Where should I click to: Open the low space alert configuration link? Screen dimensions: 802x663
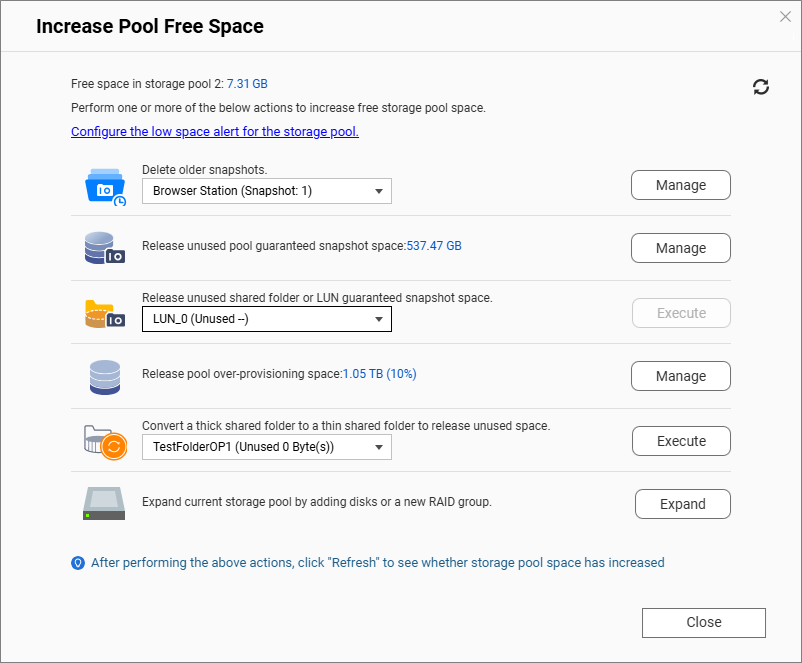[215, 131]
